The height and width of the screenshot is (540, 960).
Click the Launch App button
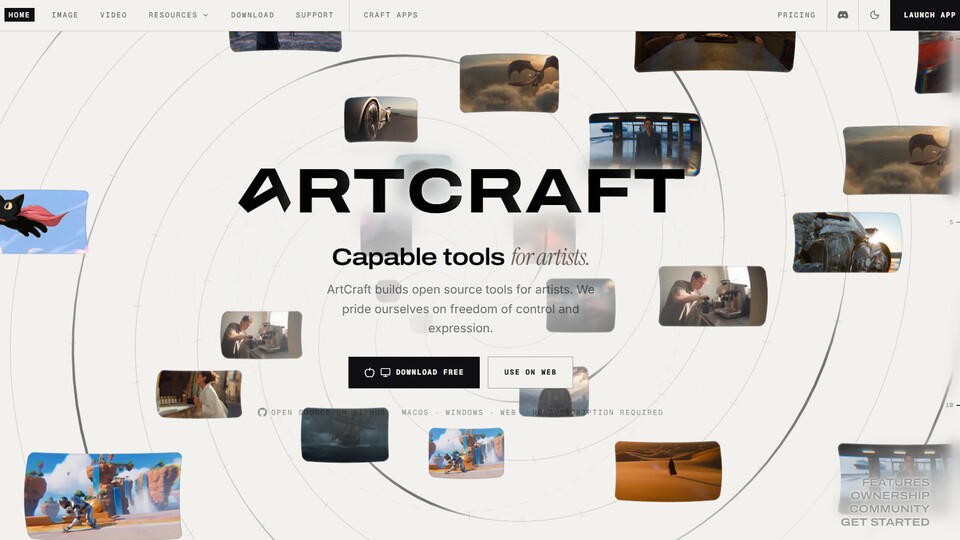925,15
